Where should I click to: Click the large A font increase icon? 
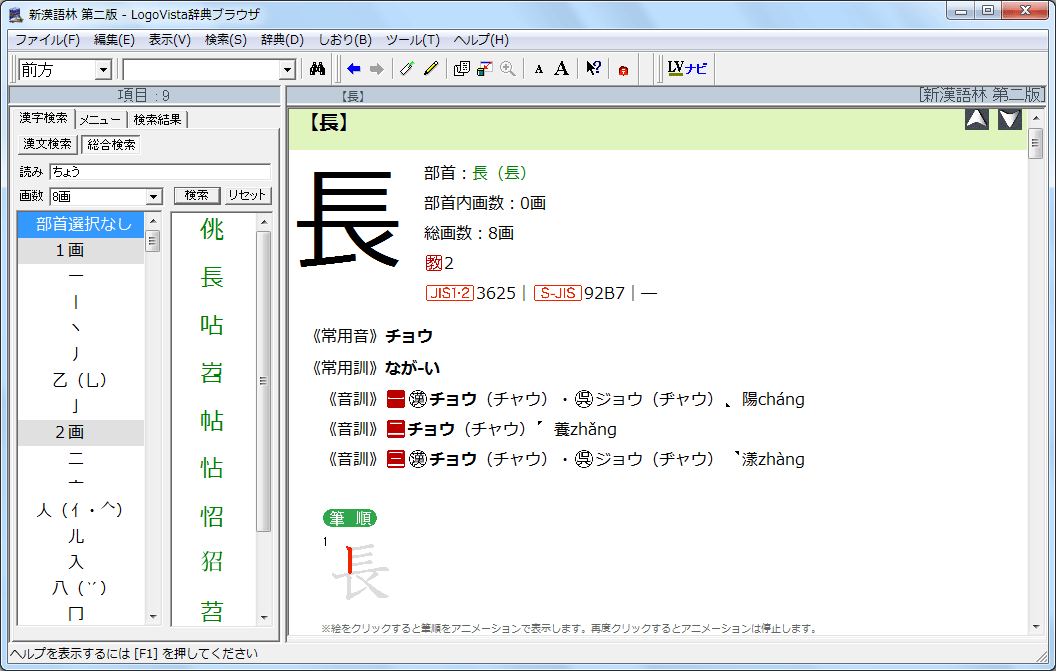[x=562, y=69]
